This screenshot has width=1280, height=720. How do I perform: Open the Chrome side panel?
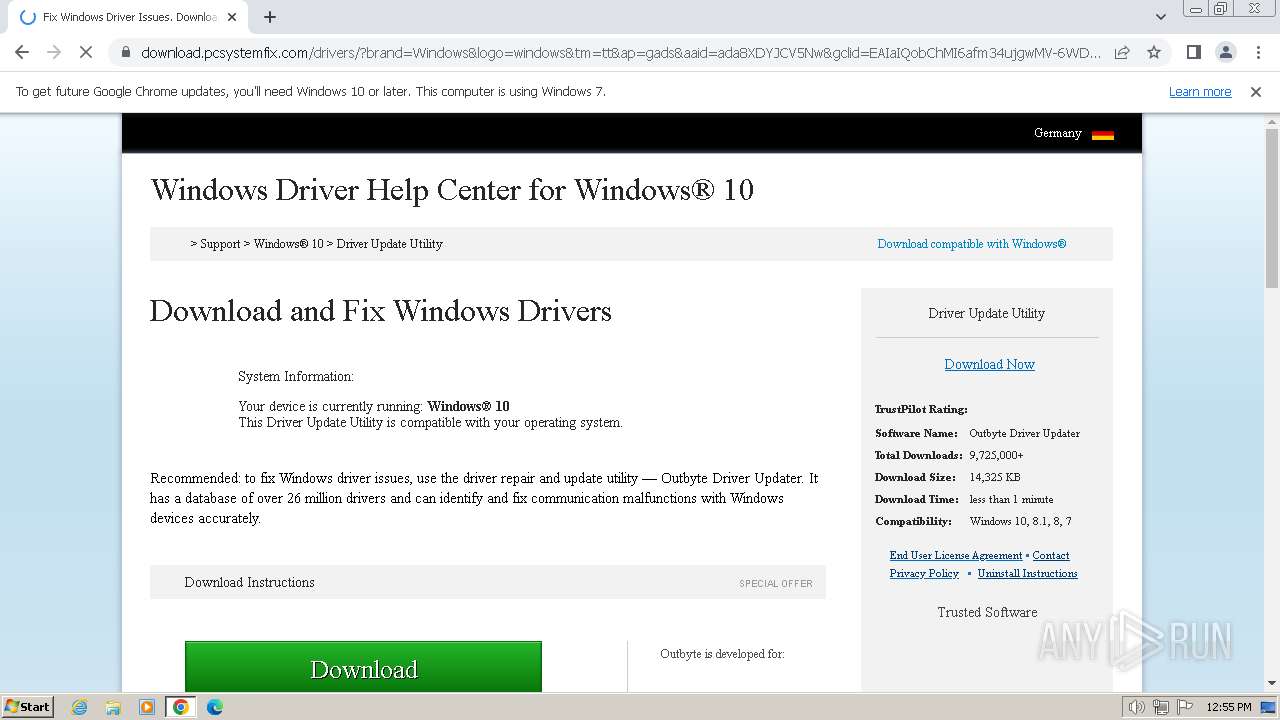pyautogui.click(x=1193, y=52)
